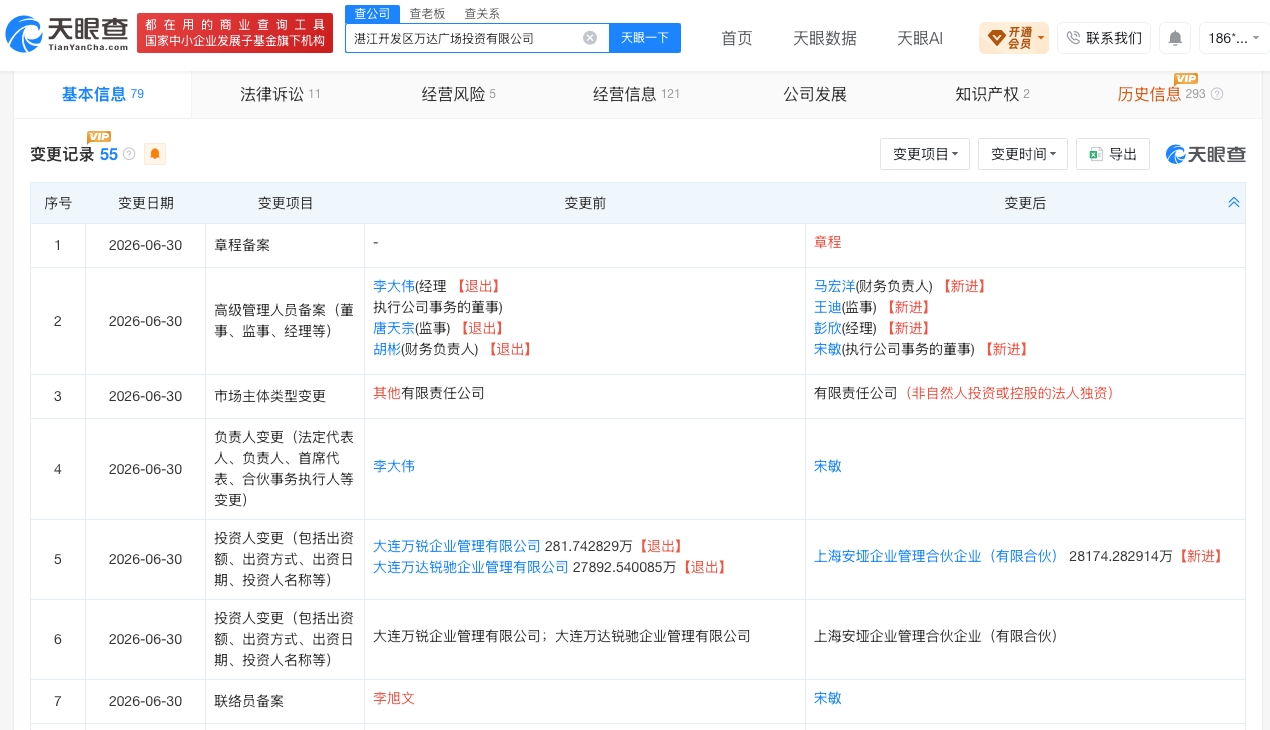Click the 变更前 column header
1270x730 pixels.
point(585,203)
